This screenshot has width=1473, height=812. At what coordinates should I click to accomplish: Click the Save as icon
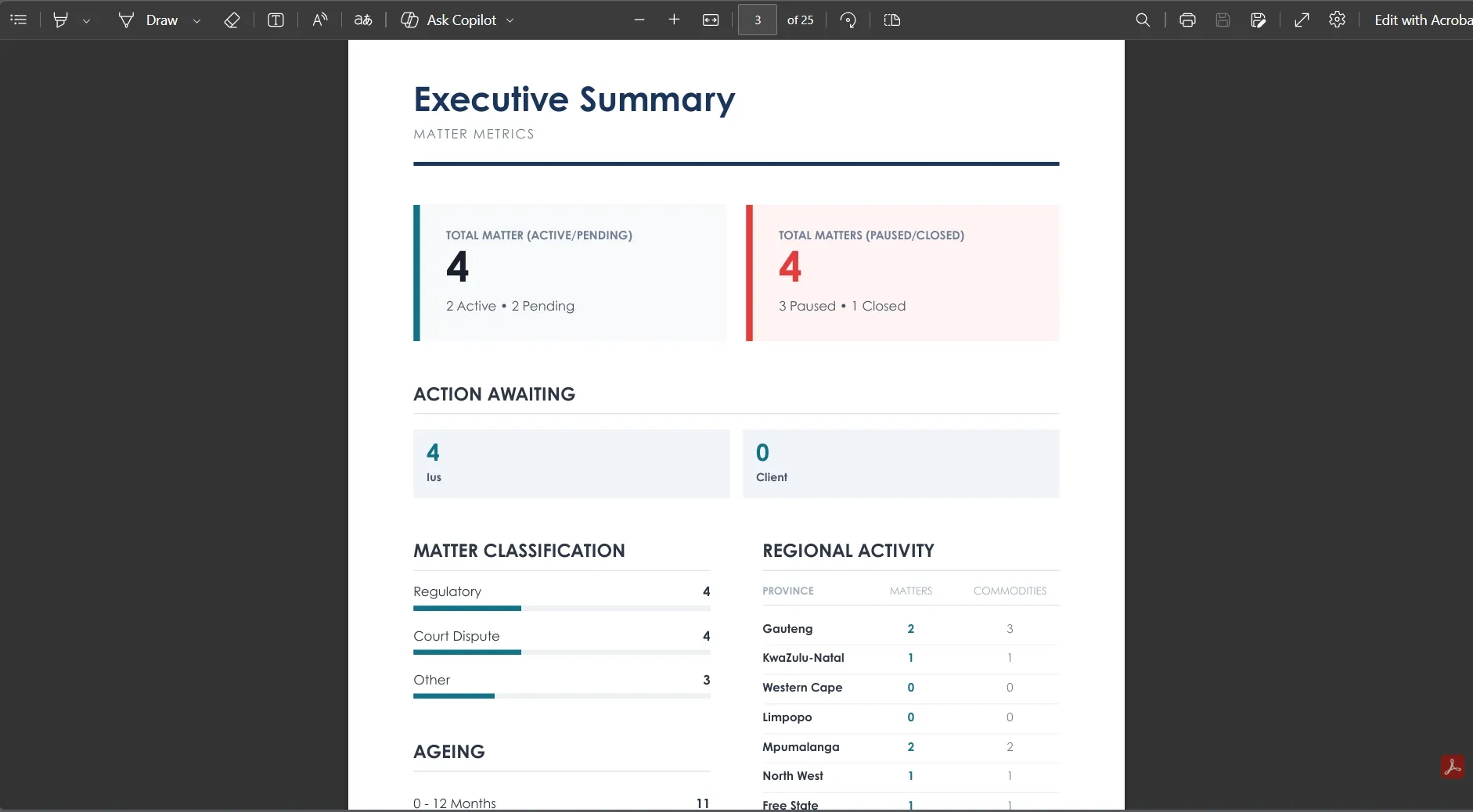(1259, 20)
